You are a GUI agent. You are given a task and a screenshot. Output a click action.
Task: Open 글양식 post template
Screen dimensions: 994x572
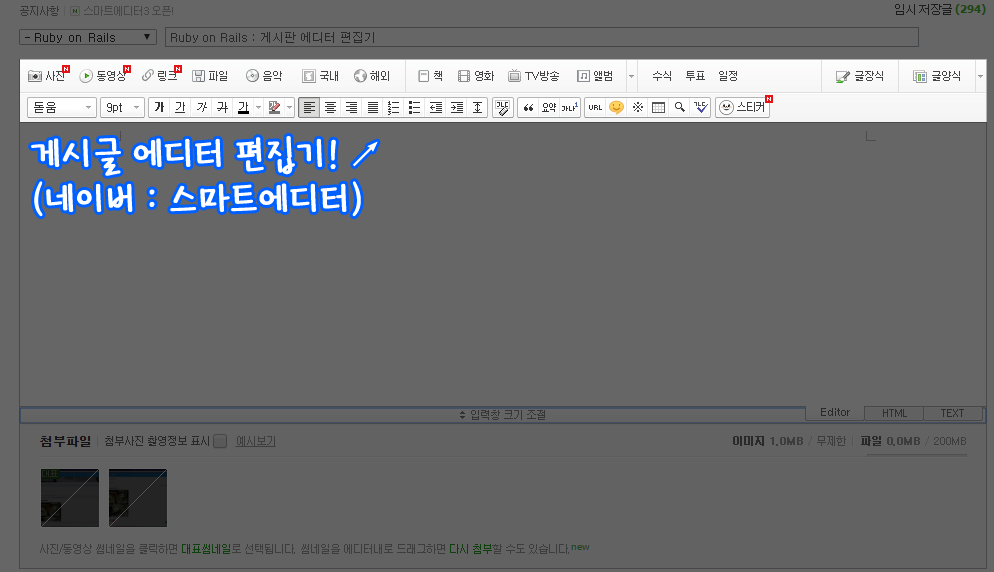click(937, 76)
